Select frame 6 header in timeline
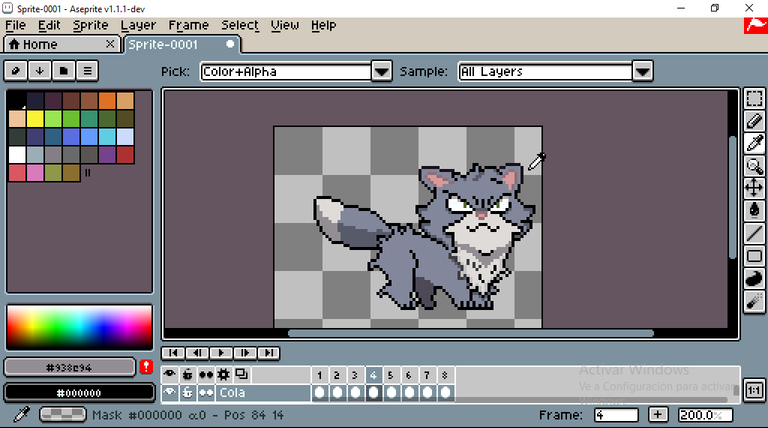Image resolution: width=768 pixels, height=428 pixels. pos(408,375)
